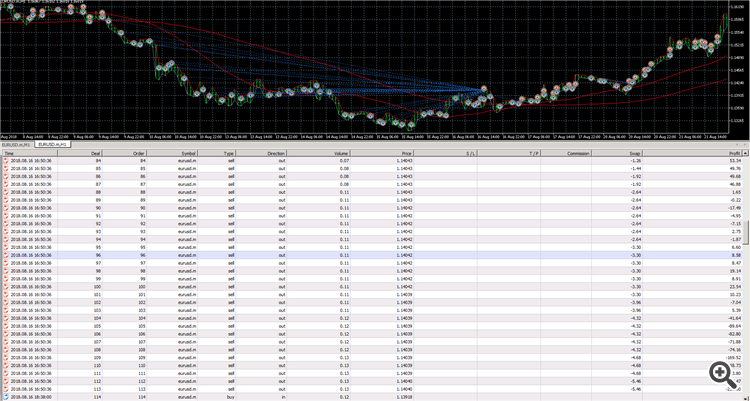
Task: Click the sell deal icon for deal 88
Action: [x=6, y=192]
